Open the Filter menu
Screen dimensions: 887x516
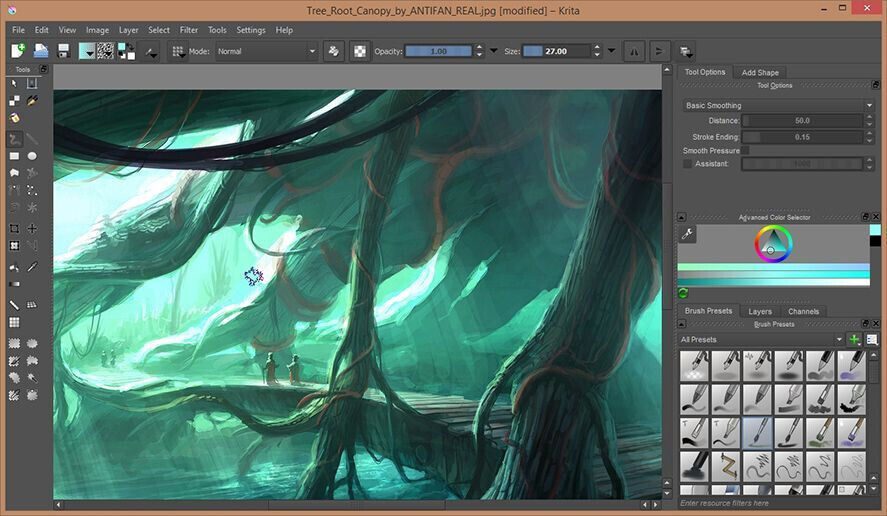187,30
